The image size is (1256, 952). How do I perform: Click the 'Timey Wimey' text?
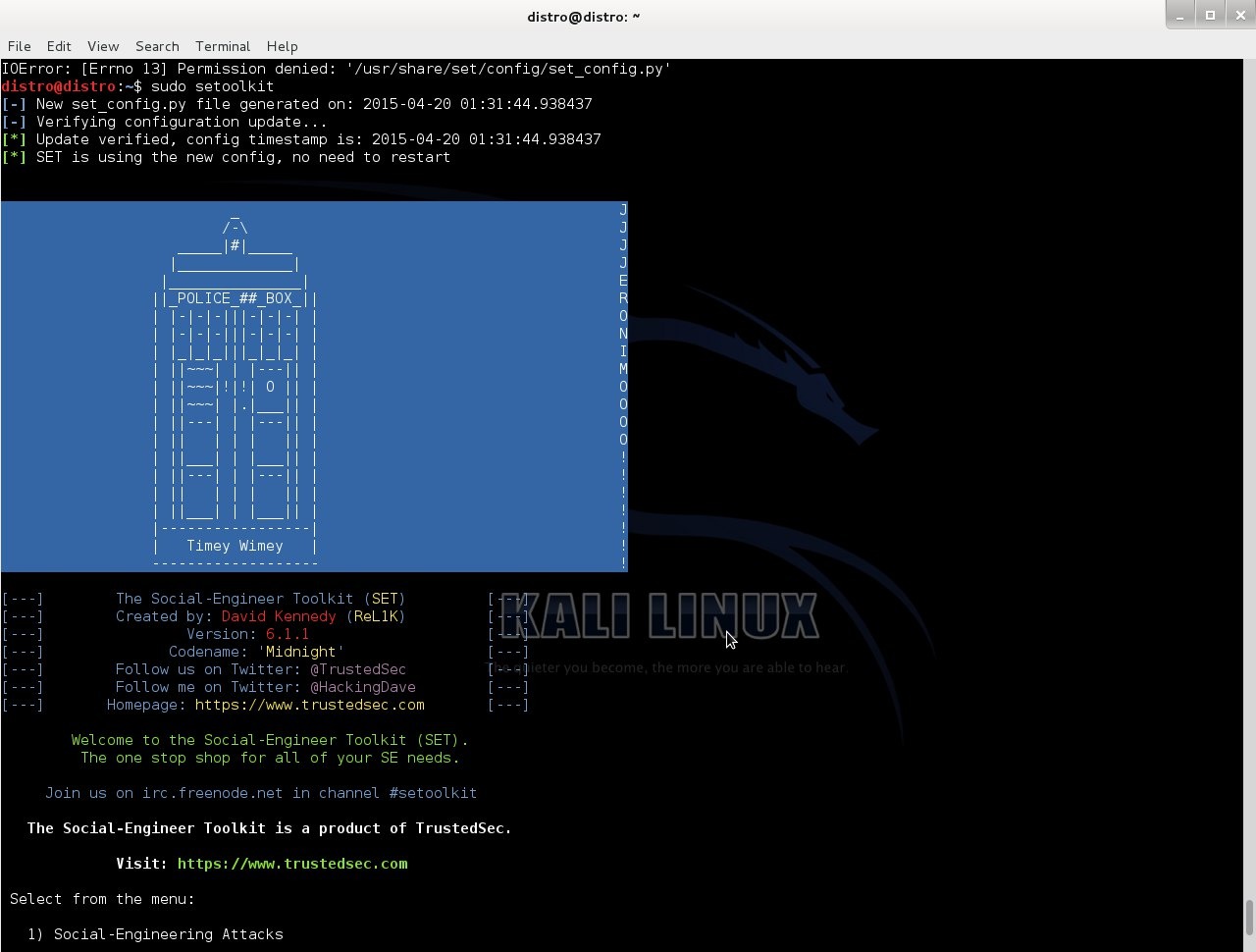(x=235, y=546)
